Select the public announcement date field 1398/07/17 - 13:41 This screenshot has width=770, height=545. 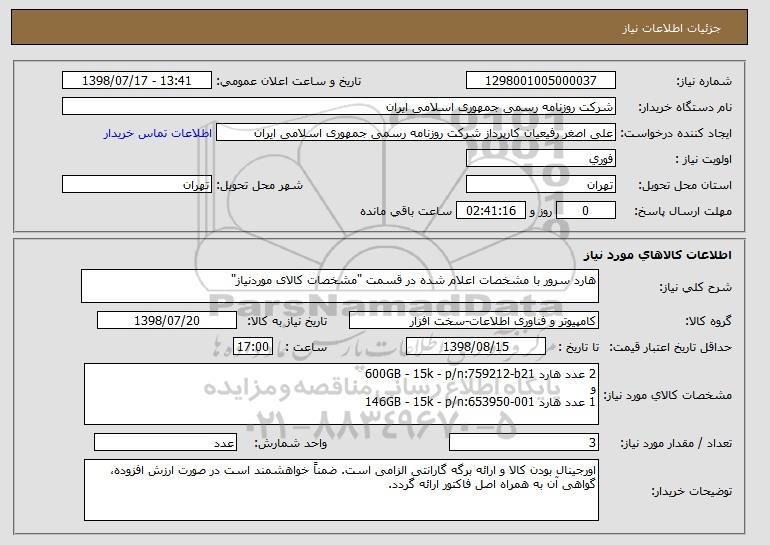(137, 81)
